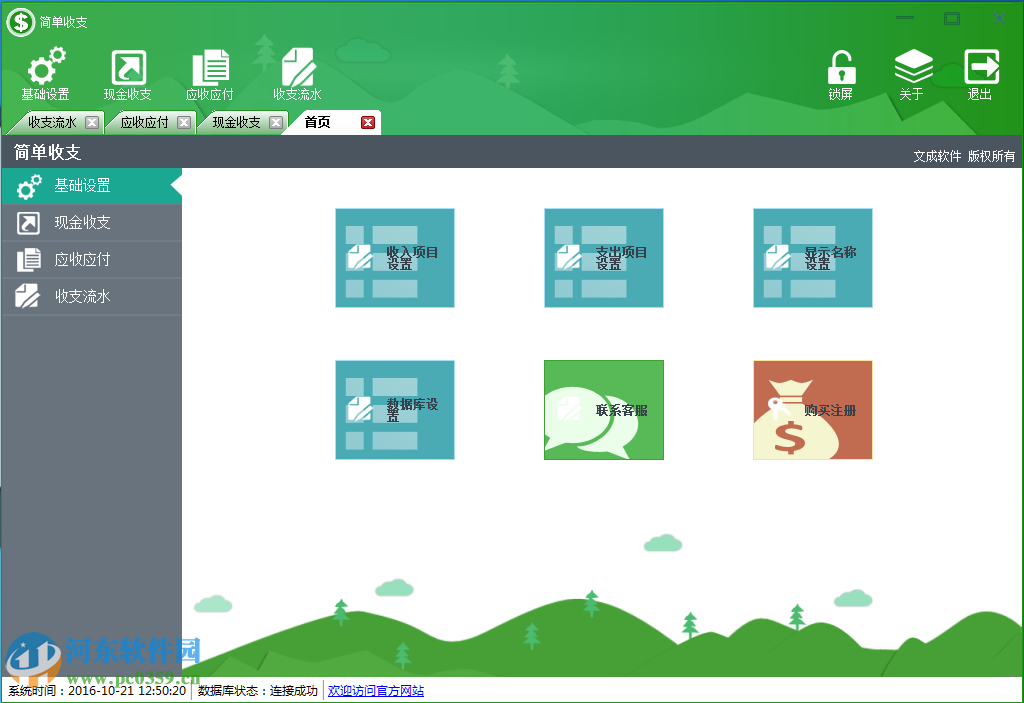Open the 购买注册 money bag tile
Screen dimensions: 1024x703
(813, 410)
